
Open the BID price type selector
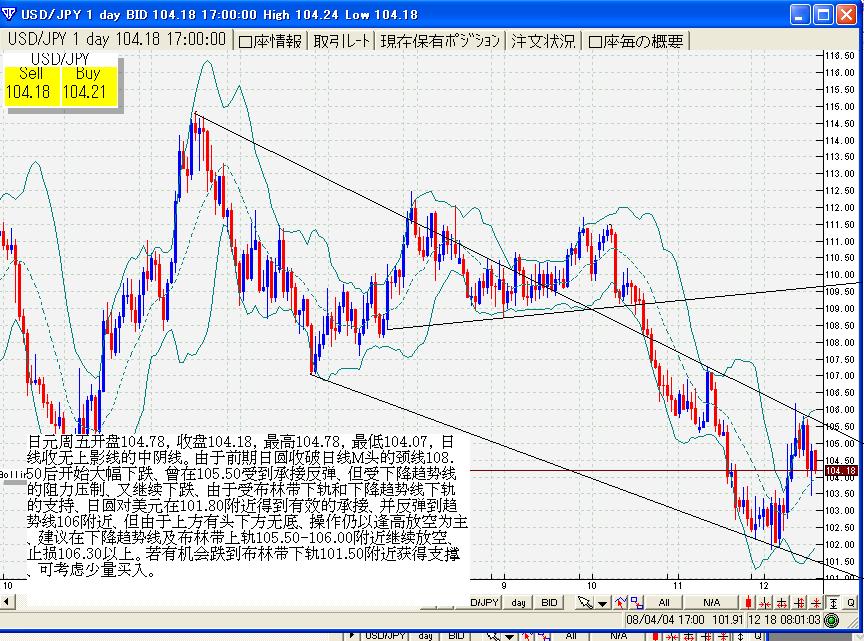(549, 602)
